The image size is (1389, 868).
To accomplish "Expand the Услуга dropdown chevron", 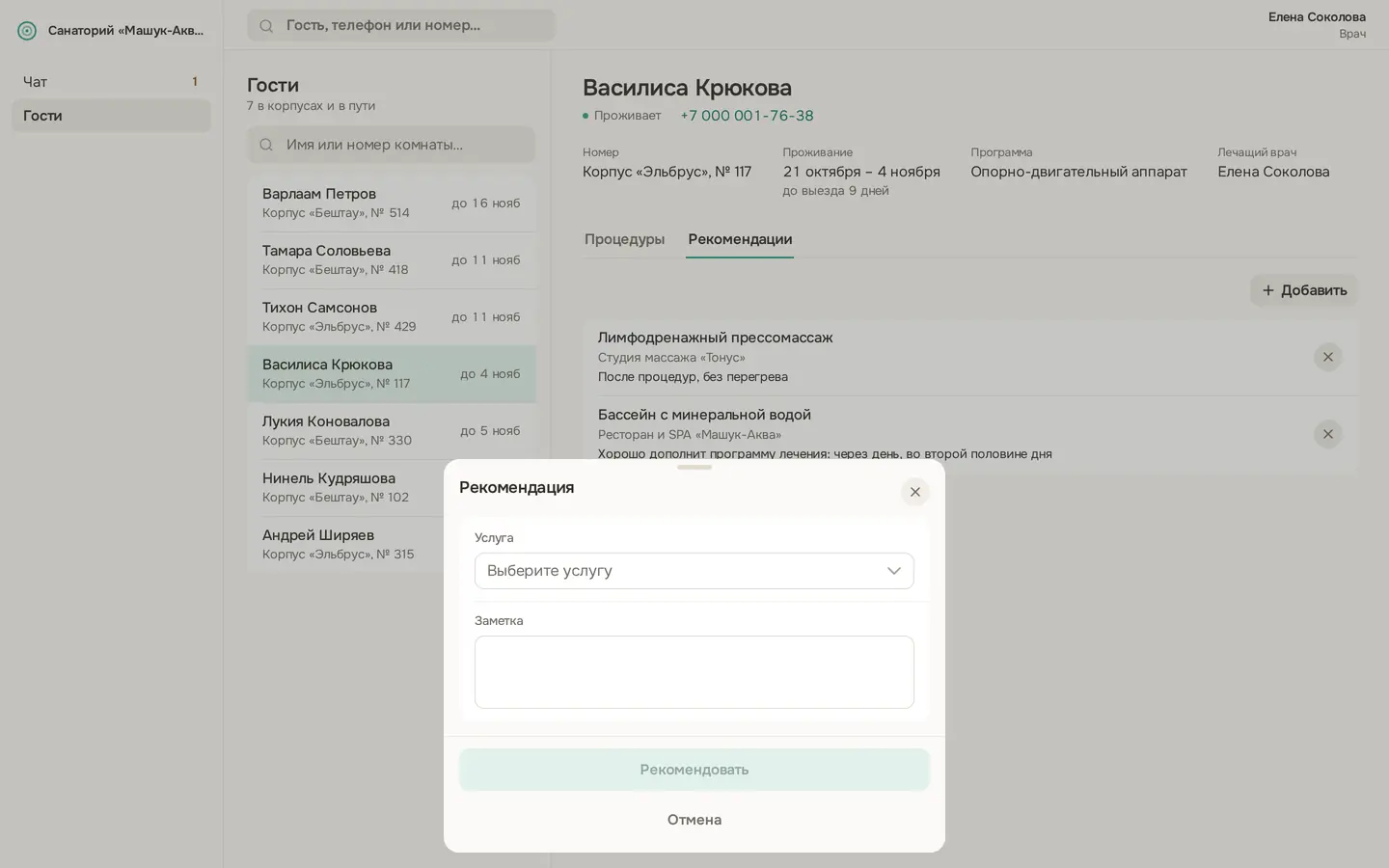I will pyautogui.click(x=894, y=571).
